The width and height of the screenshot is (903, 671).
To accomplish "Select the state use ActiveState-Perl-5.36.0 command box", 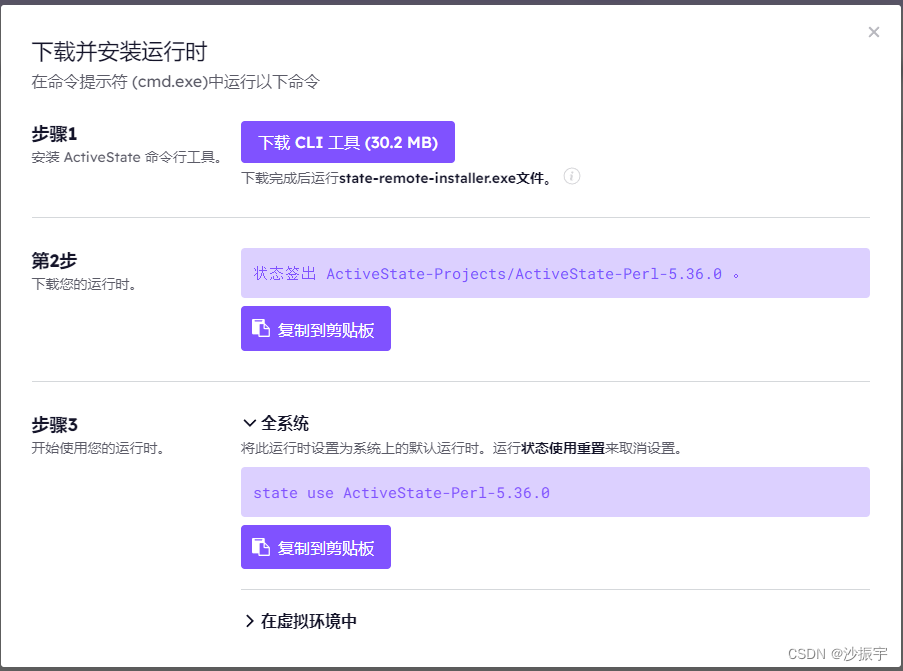I will click(x=555, y=492).
